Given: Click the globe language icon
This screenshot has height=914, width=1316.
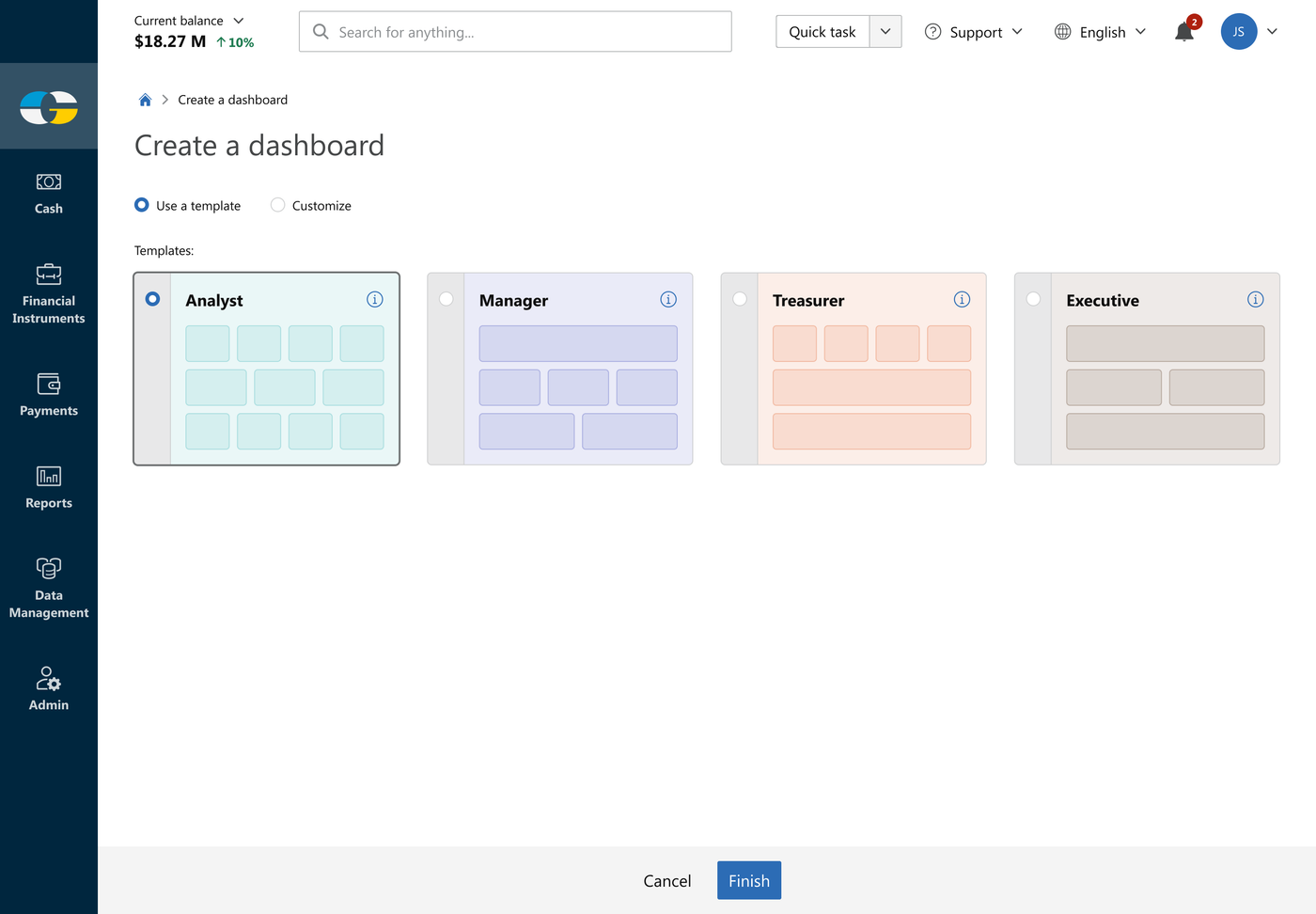Looking at the screenshot, I should [x=1062, y=32].
